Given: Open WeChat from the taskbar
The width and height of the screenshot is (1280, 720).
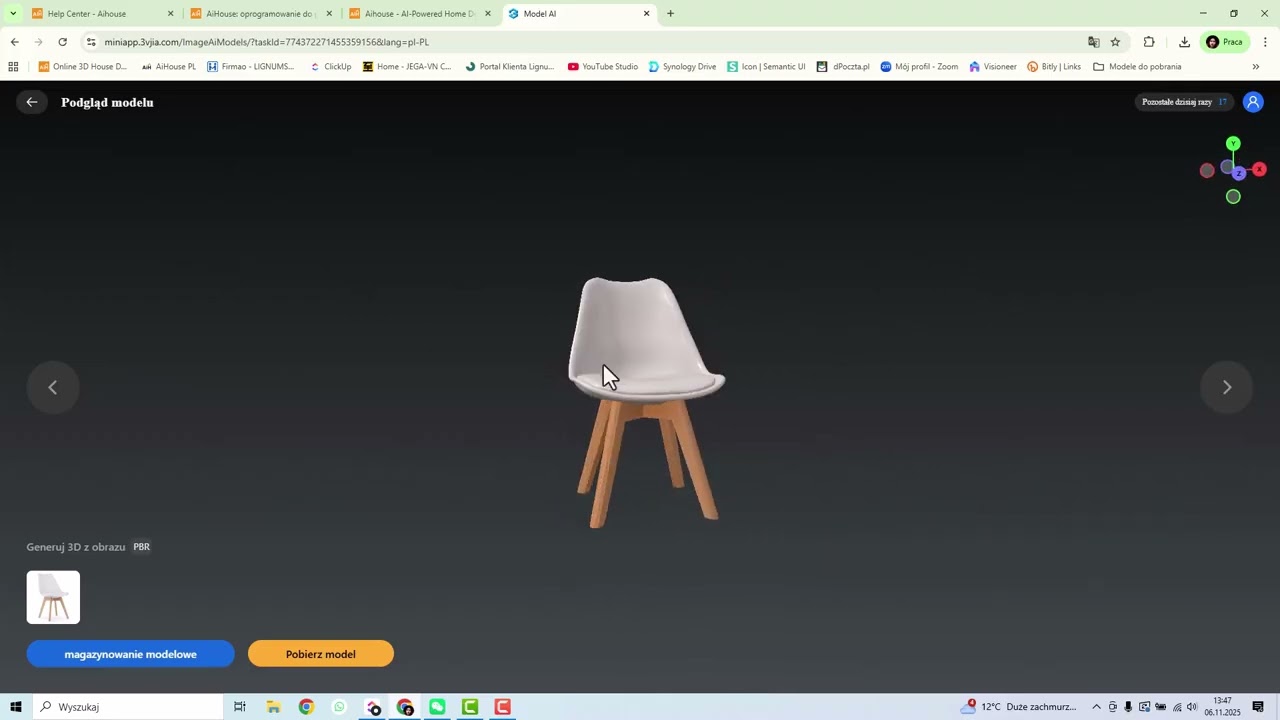Looking at the screenshot, I should tap(438, 707).
